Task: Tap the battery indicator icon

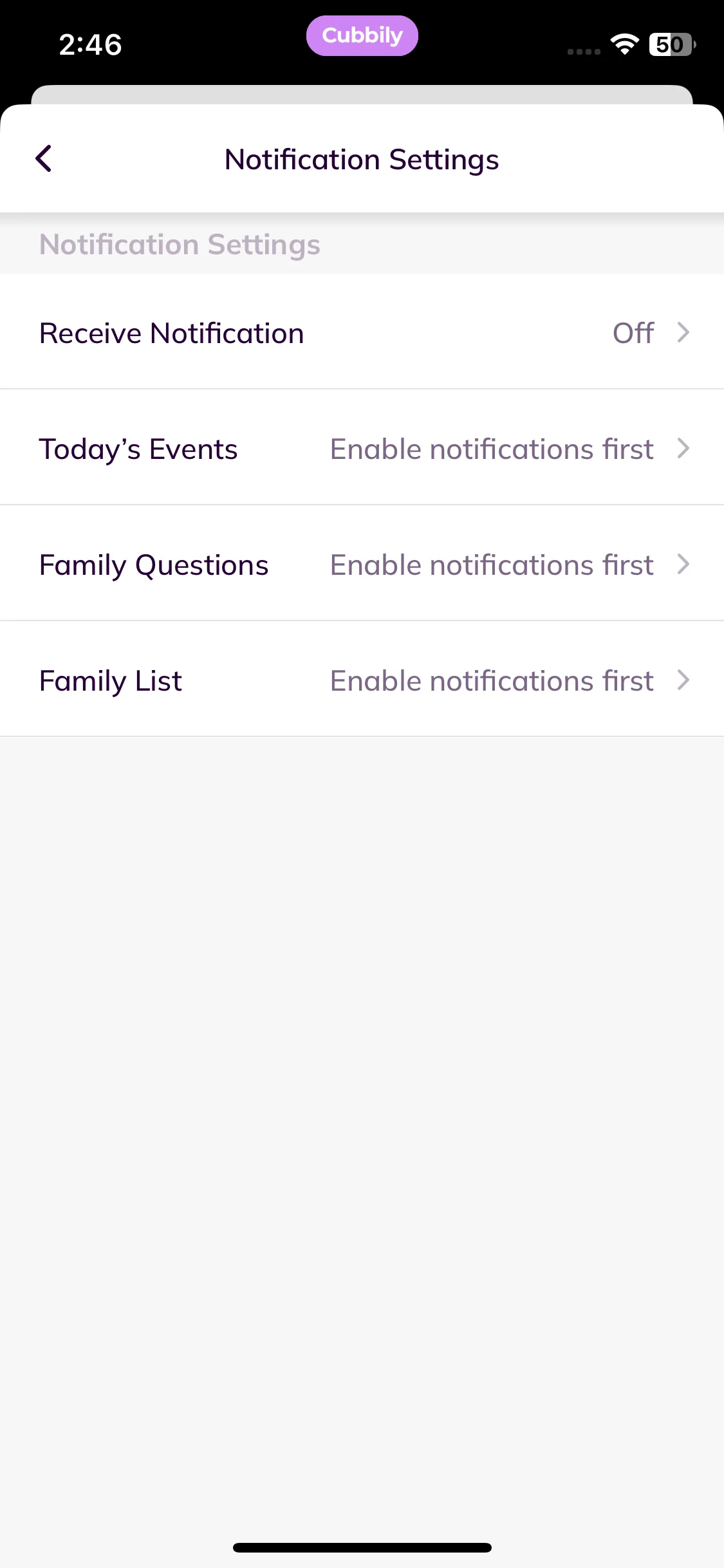Action: (x=671, y=44)
